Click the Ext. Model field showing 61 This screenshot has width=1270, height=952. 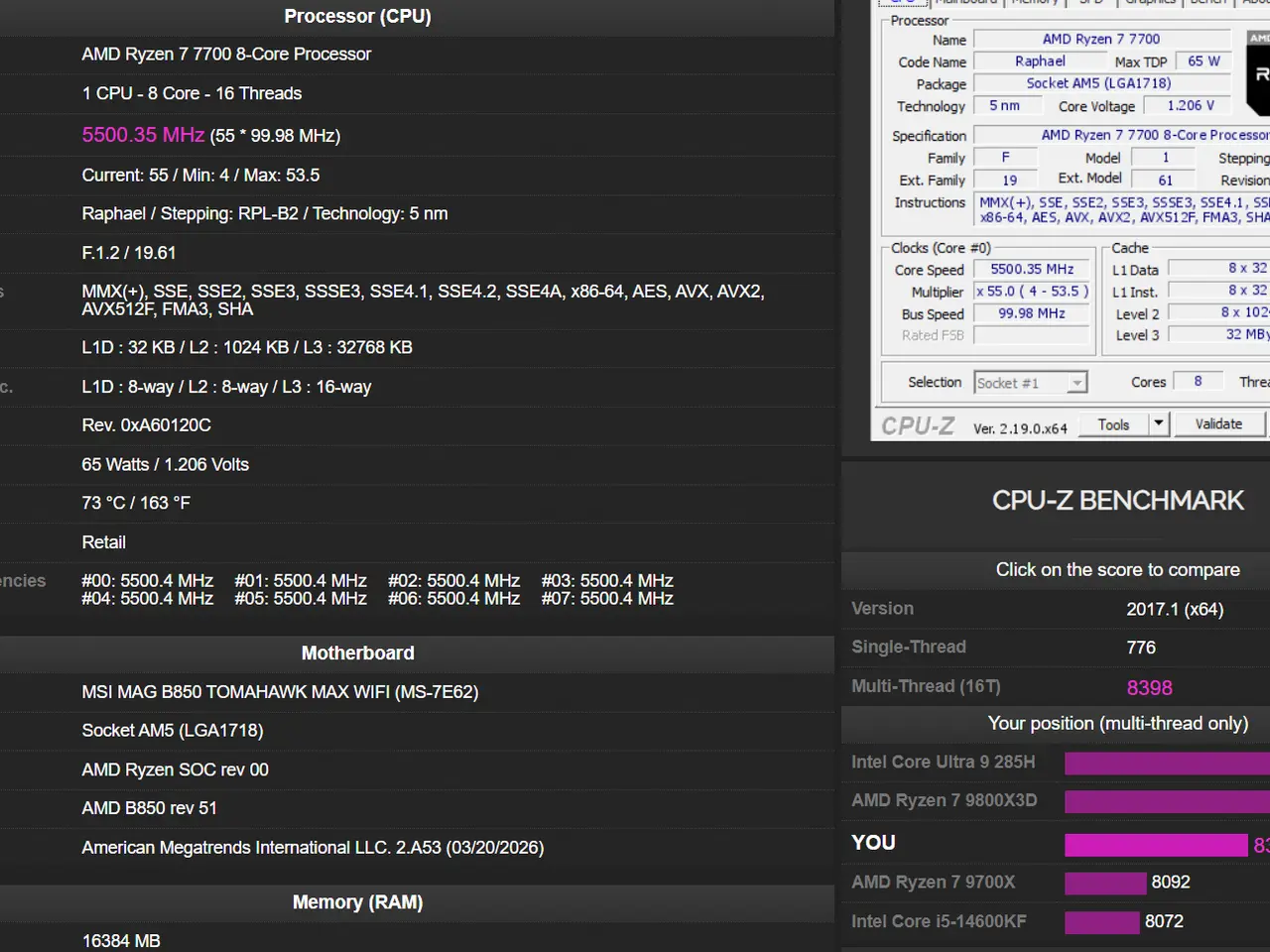click(x=1165, y=180)
